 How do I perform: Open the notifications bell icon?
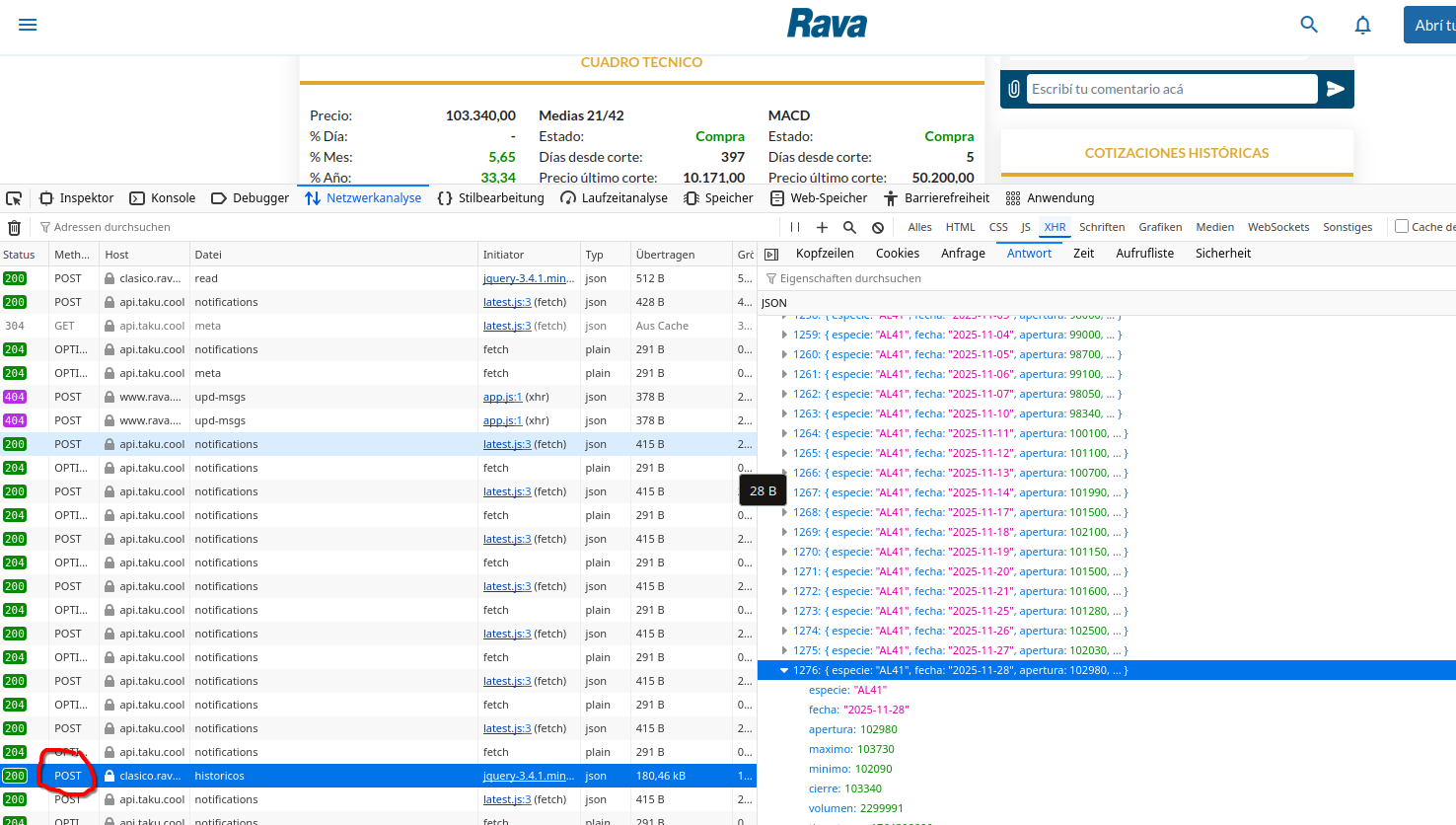pyautogui.click(x=1362, y=25)
